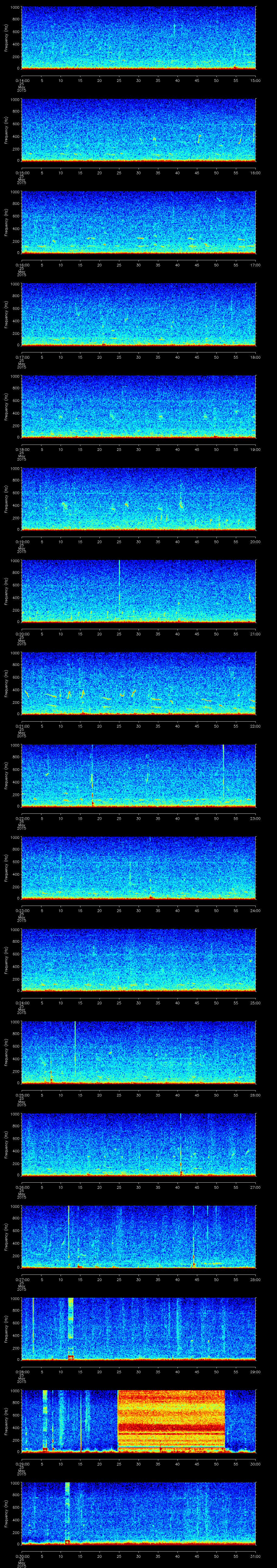277x1568 pixels.
Task: Click the Frequency (Hz) axis label of 0:14:00 panel
Action: [x=6, y=38]
